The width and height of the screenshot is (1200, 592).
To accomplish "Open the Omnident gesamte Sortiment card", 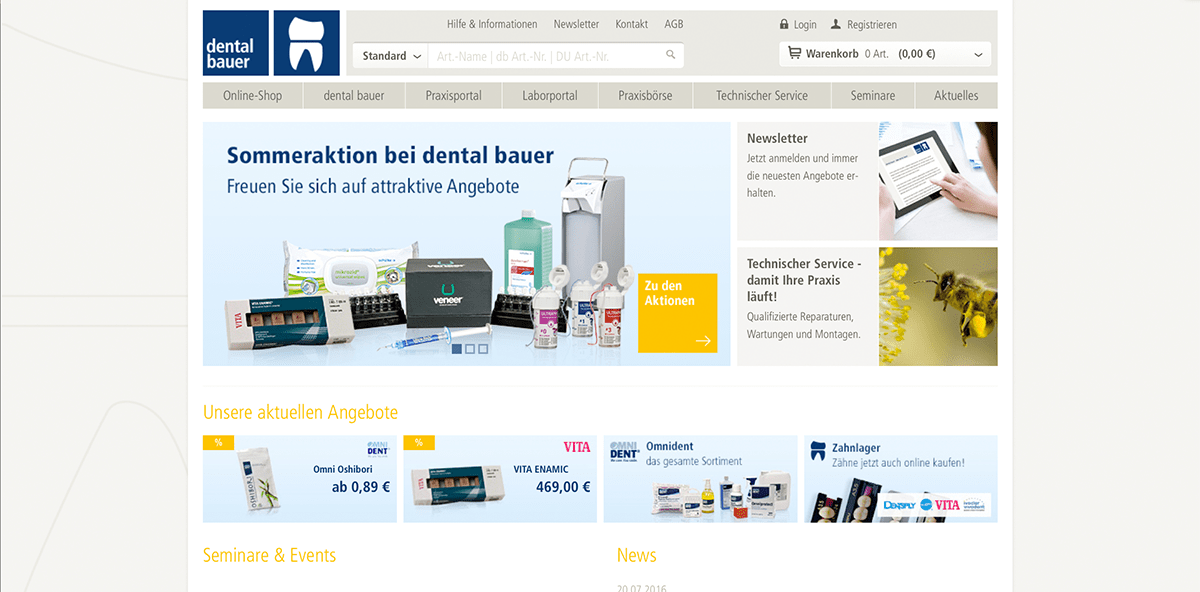I will [700, 478].
